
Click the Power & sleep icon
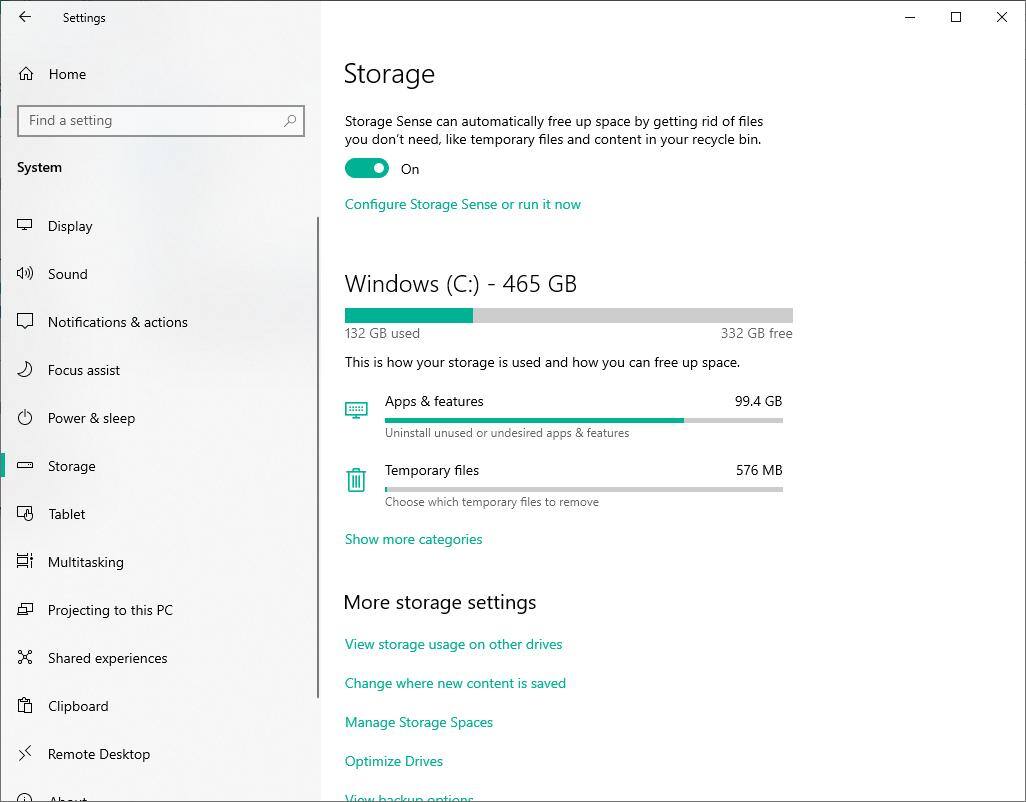[x=26, y=418]
